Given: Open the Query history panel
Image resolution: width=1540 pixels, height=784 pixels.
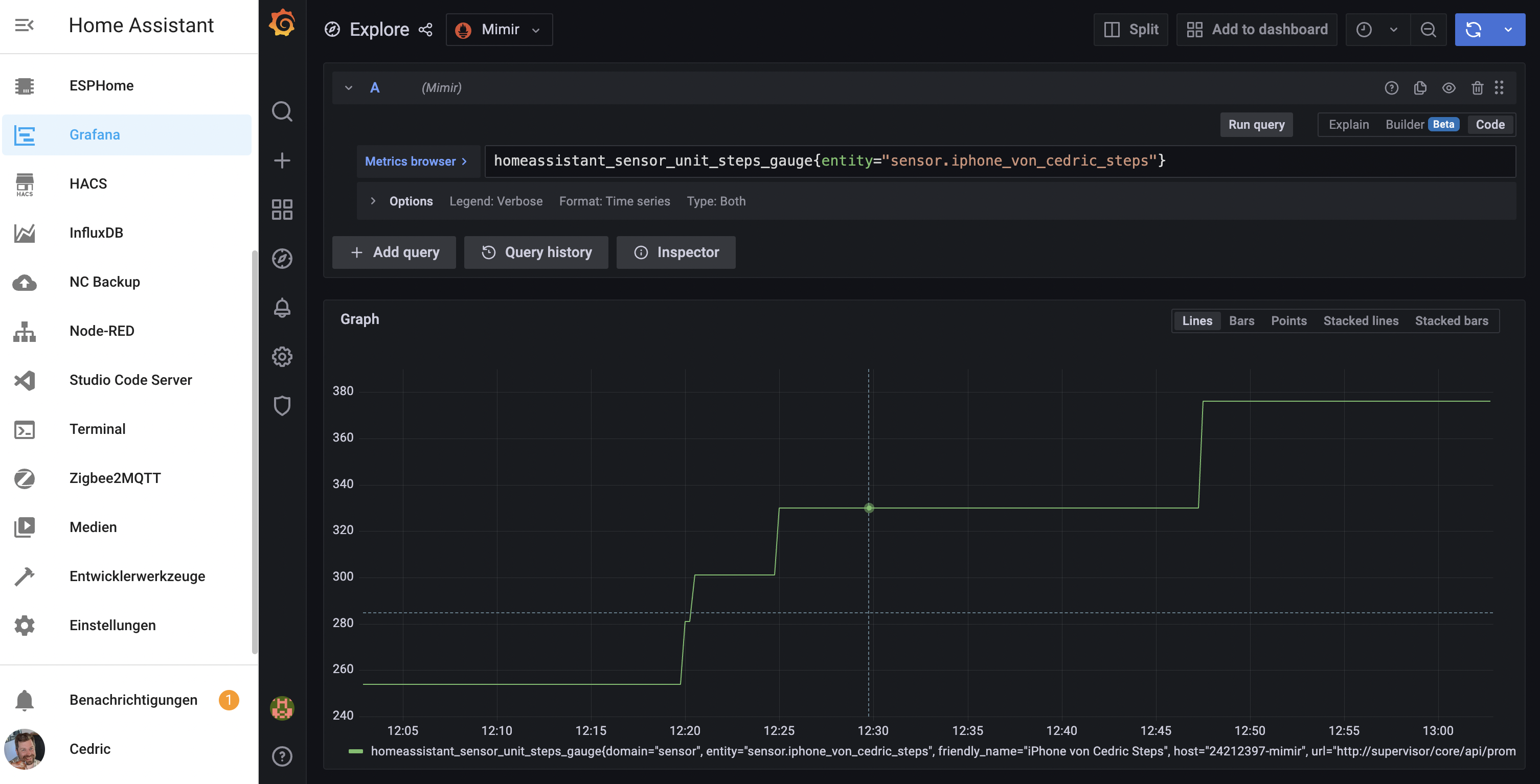Looking at the screenshot, I should click(x=536, y=252).
